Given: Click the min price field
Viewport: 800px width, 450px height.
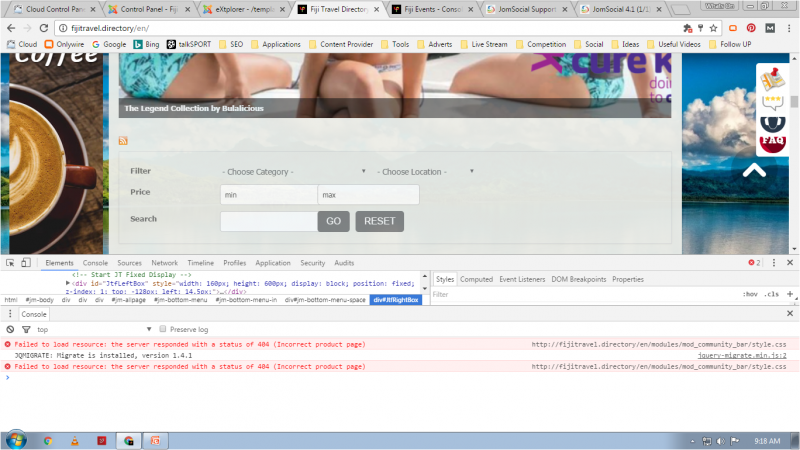Looking at the screenshot, I should click(269, 194).
